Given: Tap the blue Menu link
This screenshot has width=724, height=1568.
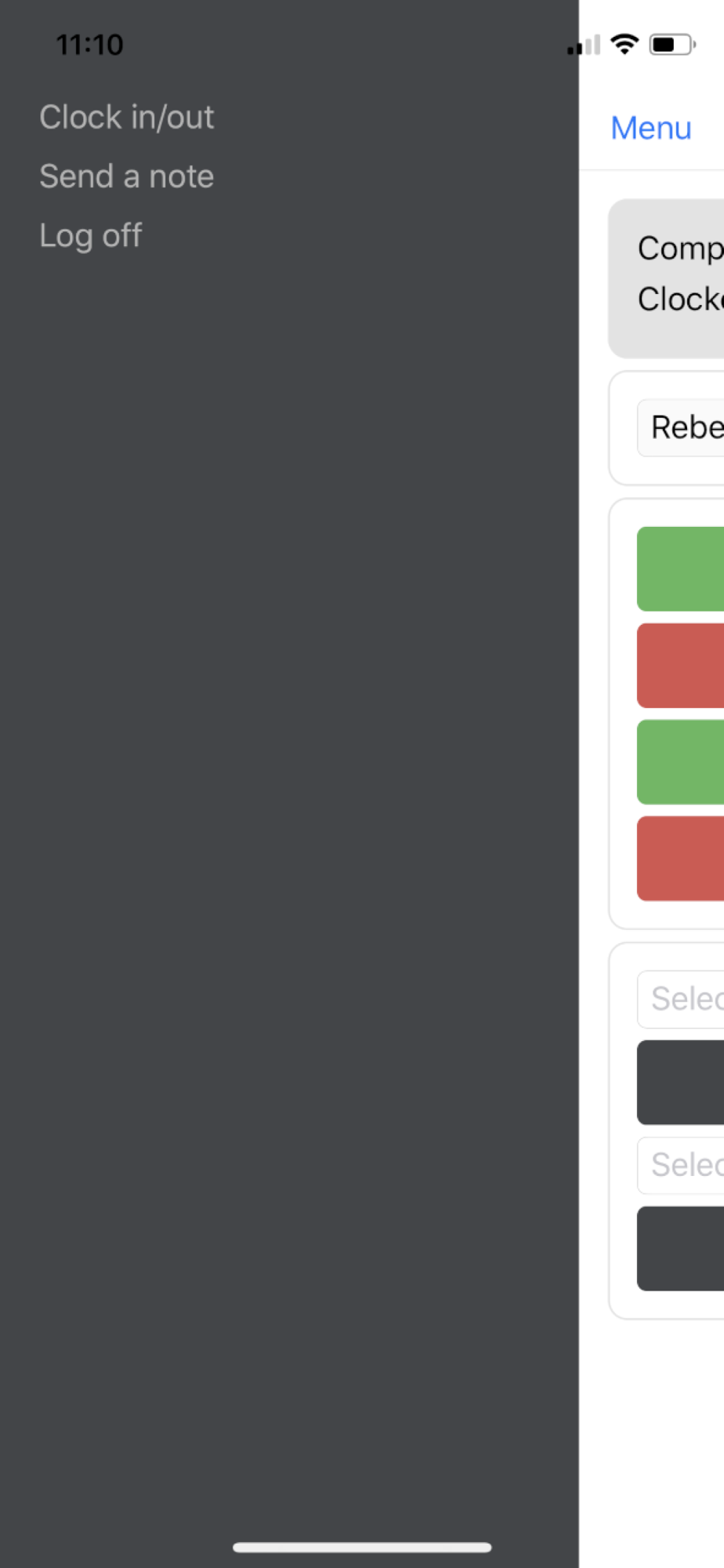Looking at the screenshot, I should 650,128.
